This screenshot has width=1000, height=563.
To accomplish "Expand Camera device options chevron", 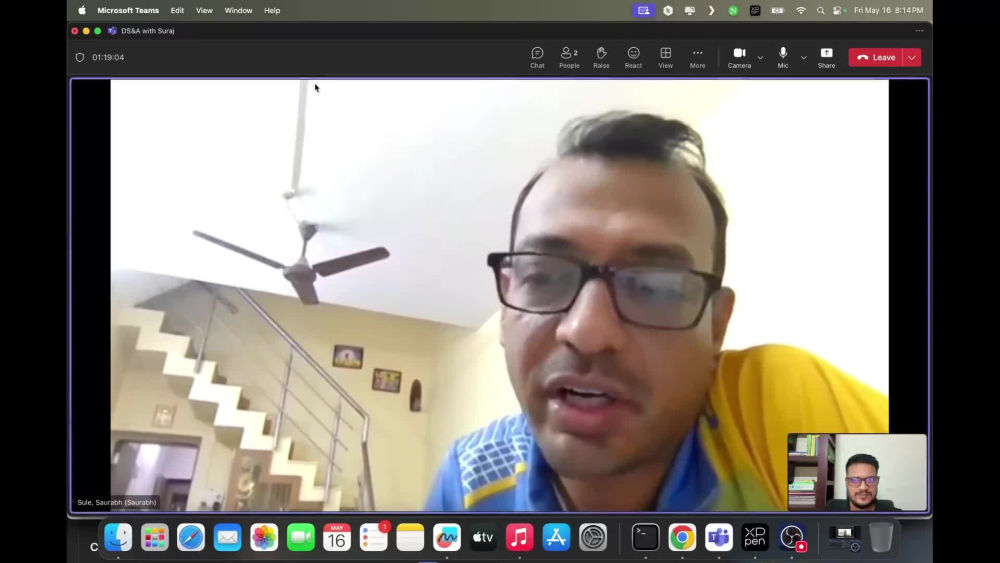I will click(x=760, y=58).
